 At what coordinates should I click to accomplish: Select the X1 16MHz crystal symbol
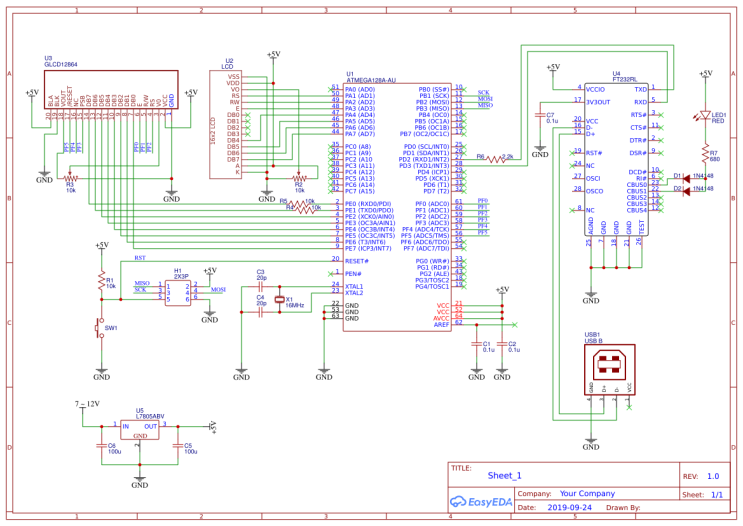[x=280, y=299]
